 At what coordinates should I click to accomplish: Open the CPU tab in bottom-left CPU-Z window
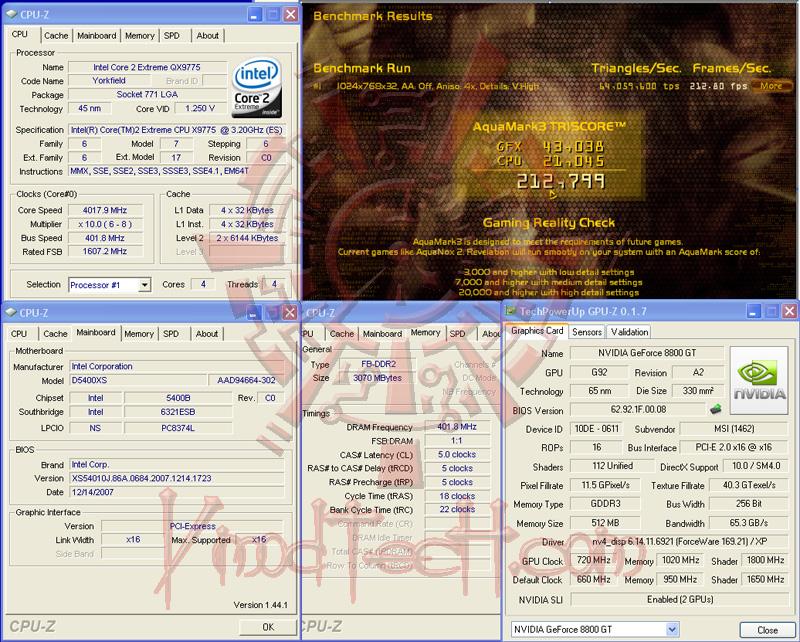coord(19,334)
